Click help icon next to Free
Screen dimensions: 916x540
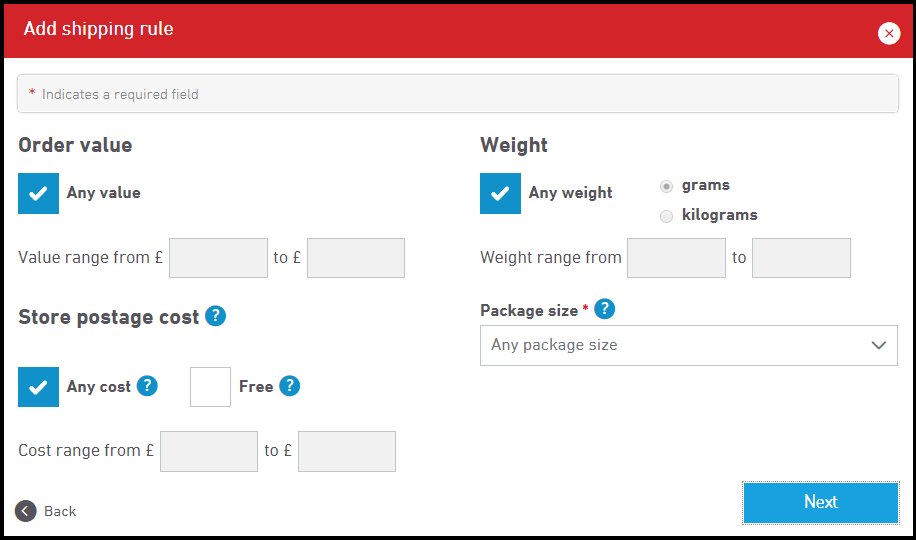(290, 386)
